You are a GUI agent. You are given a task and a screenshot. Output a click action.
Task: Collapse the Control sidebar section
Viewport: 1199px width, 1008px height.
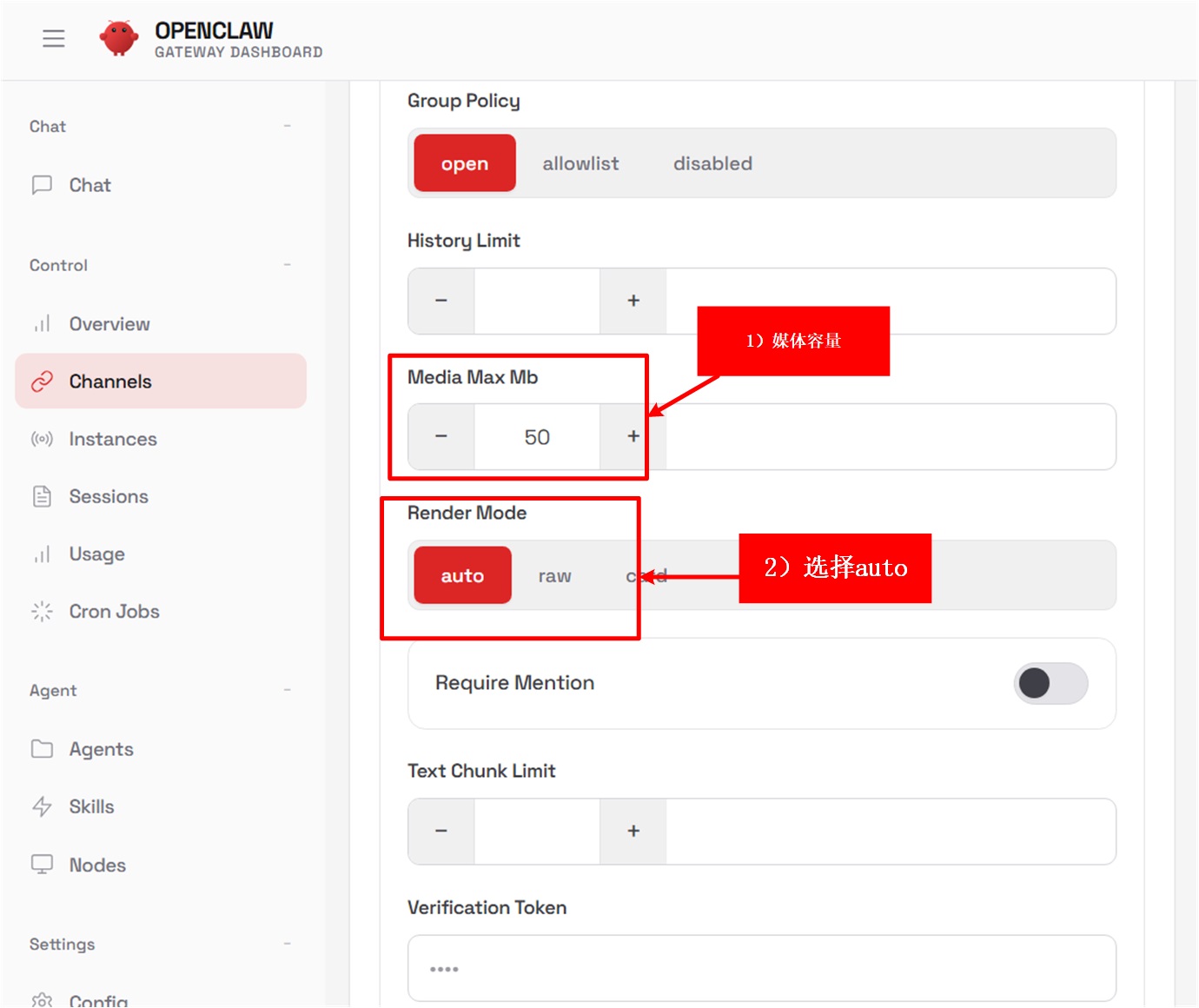[287, 265]
